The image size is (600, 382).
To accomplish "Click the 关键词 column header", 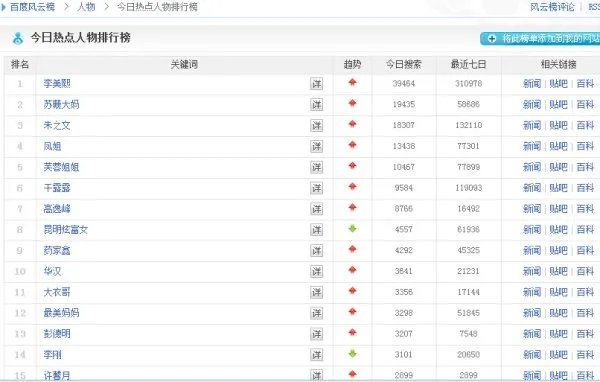I will click(x=184, y=64).
